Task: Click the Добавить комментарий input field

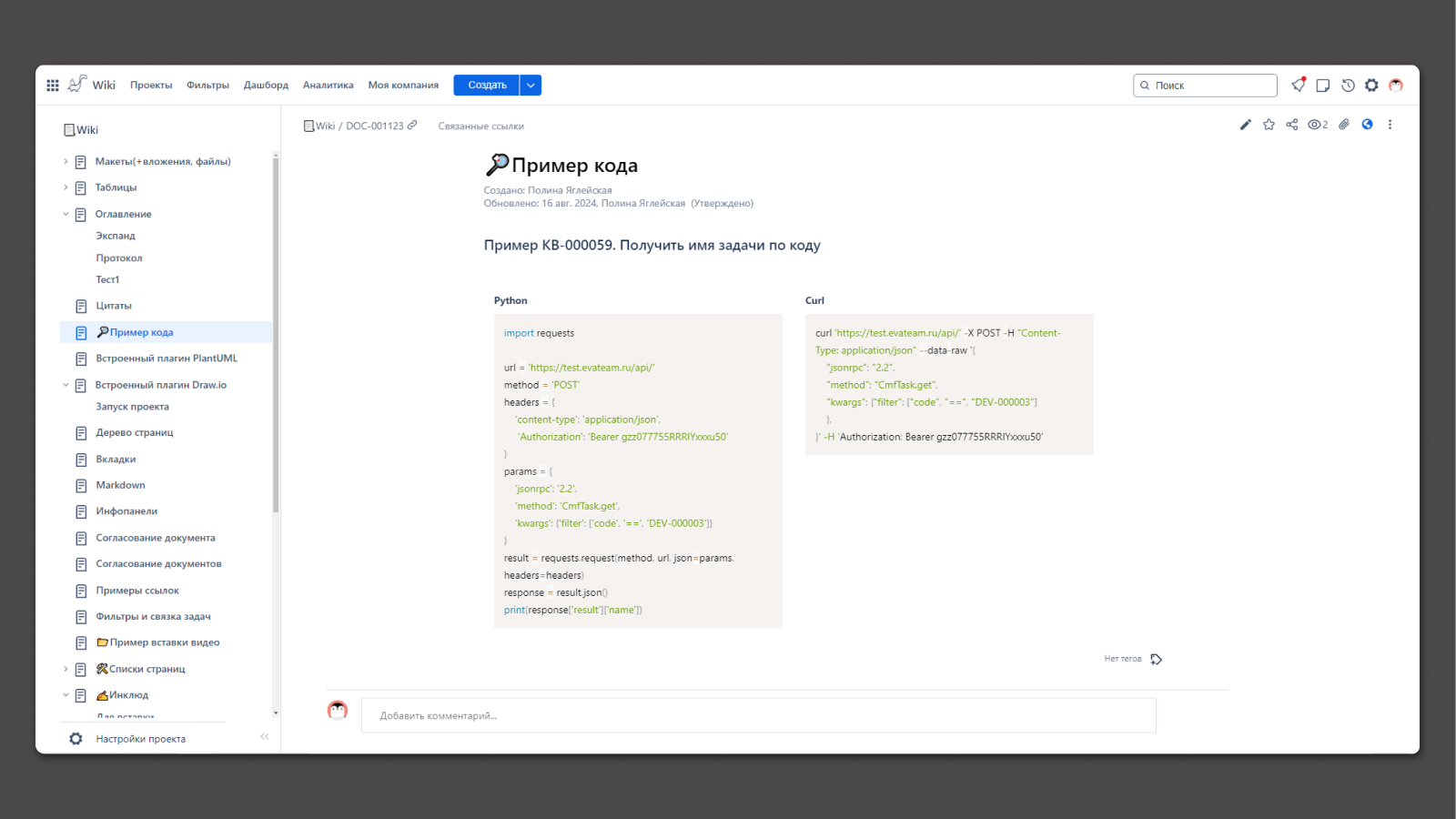Action: [x=758, y=715]
